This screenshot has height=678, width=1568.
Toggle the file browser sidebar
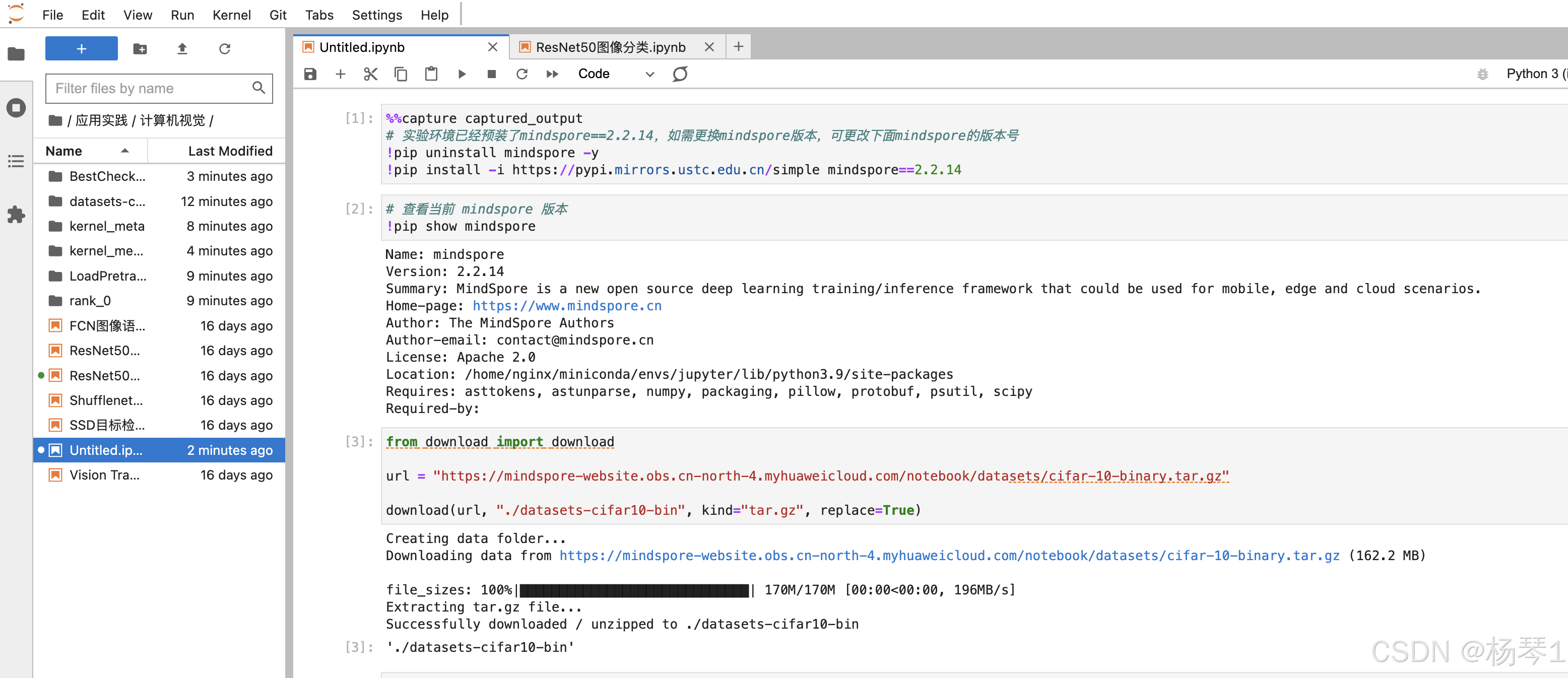(16, 54)
